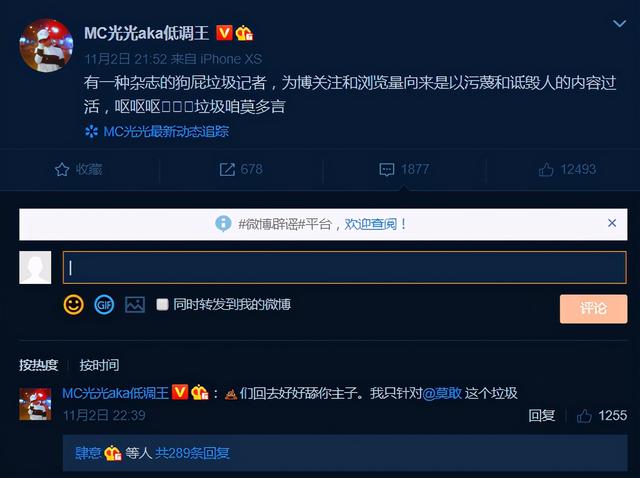Dismiss the 微博辟谣 banner
Screen dimensions: 640x478
612,223
